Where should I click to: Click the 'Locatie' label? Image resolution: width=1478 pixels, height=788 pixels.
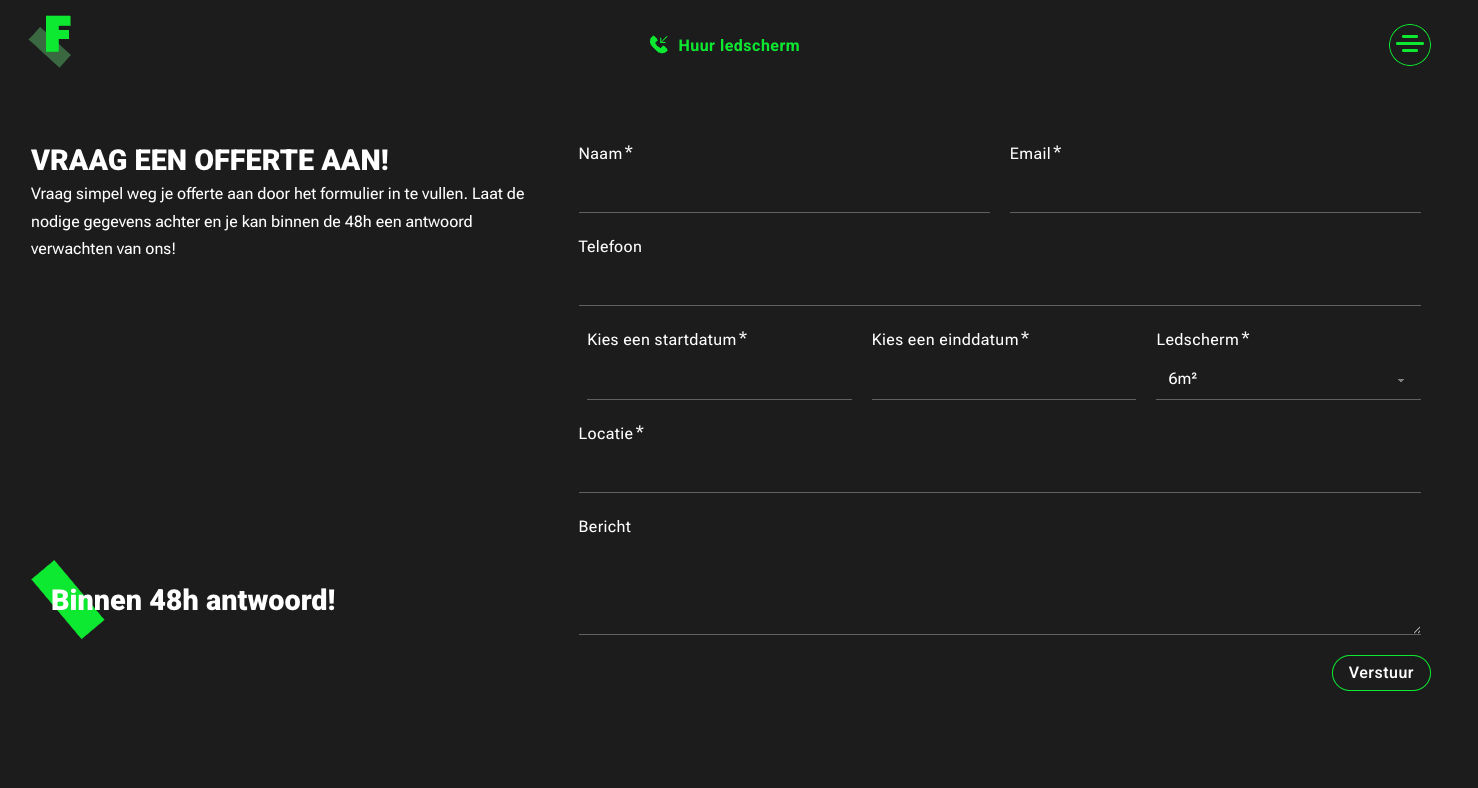tap(606, 433)
